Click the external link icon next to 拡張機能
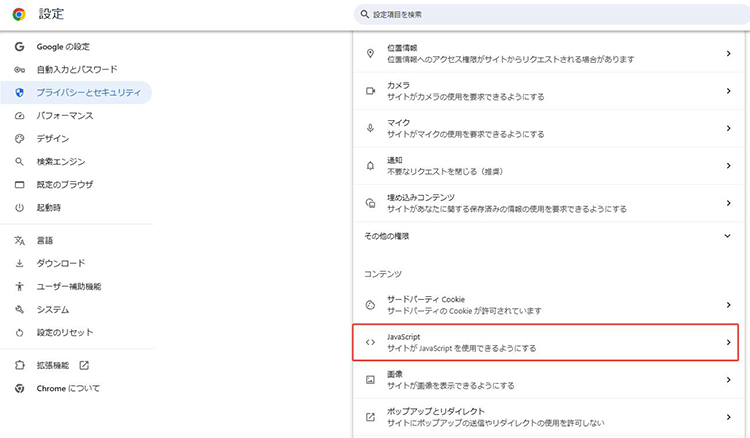Viewport: 750px width, 438px height. click(84, 365)
